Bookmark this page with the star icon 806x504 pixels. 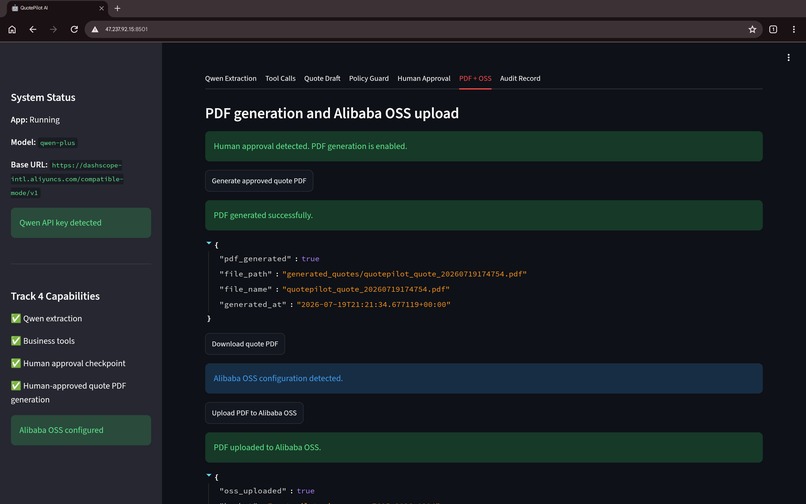point(752,29)
